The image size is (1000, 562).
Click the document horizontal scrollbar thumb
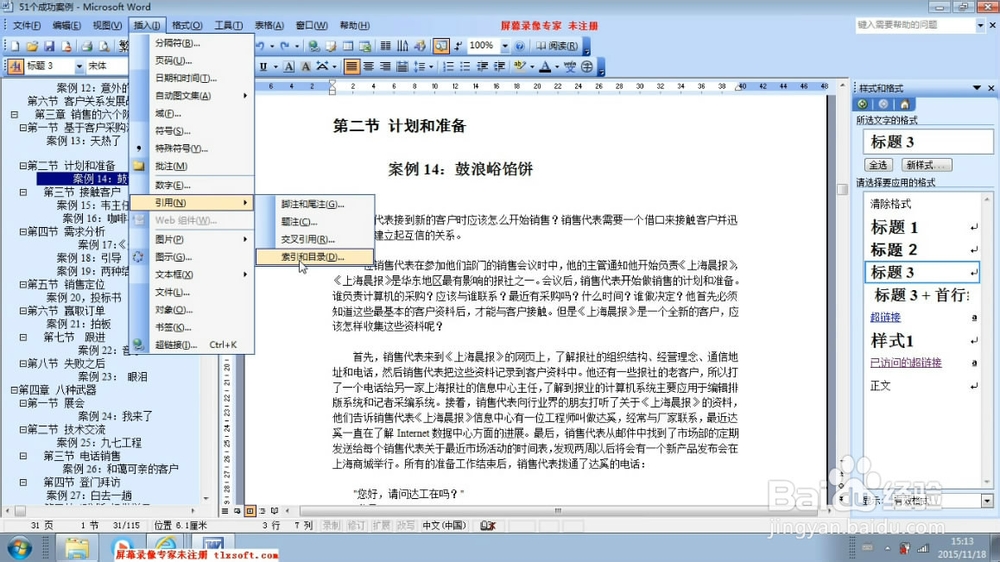pos(558,511)
